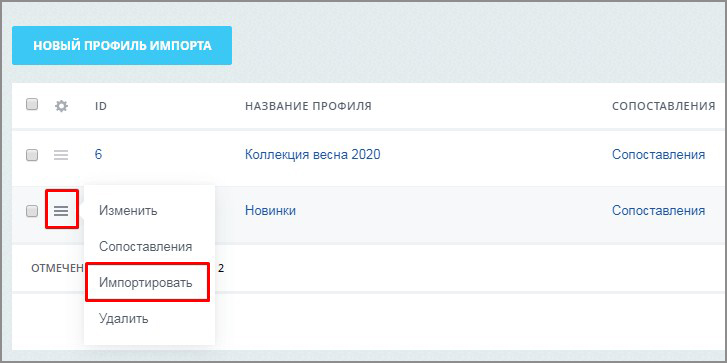Choose Удалить from the dropdown menu
Image resolution: width=727 pixels, height=363 pixels.
pos(123,318)
